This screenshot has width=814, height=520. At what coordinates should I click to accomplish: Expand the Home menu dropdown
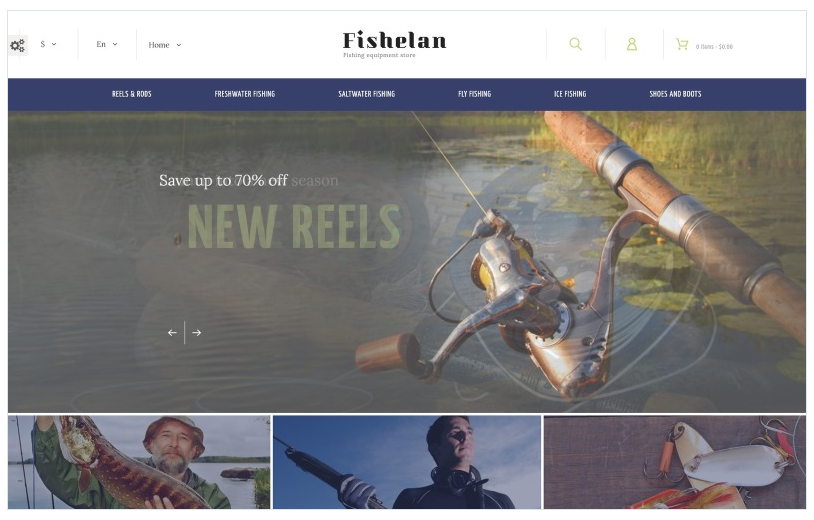click(165, 45)
